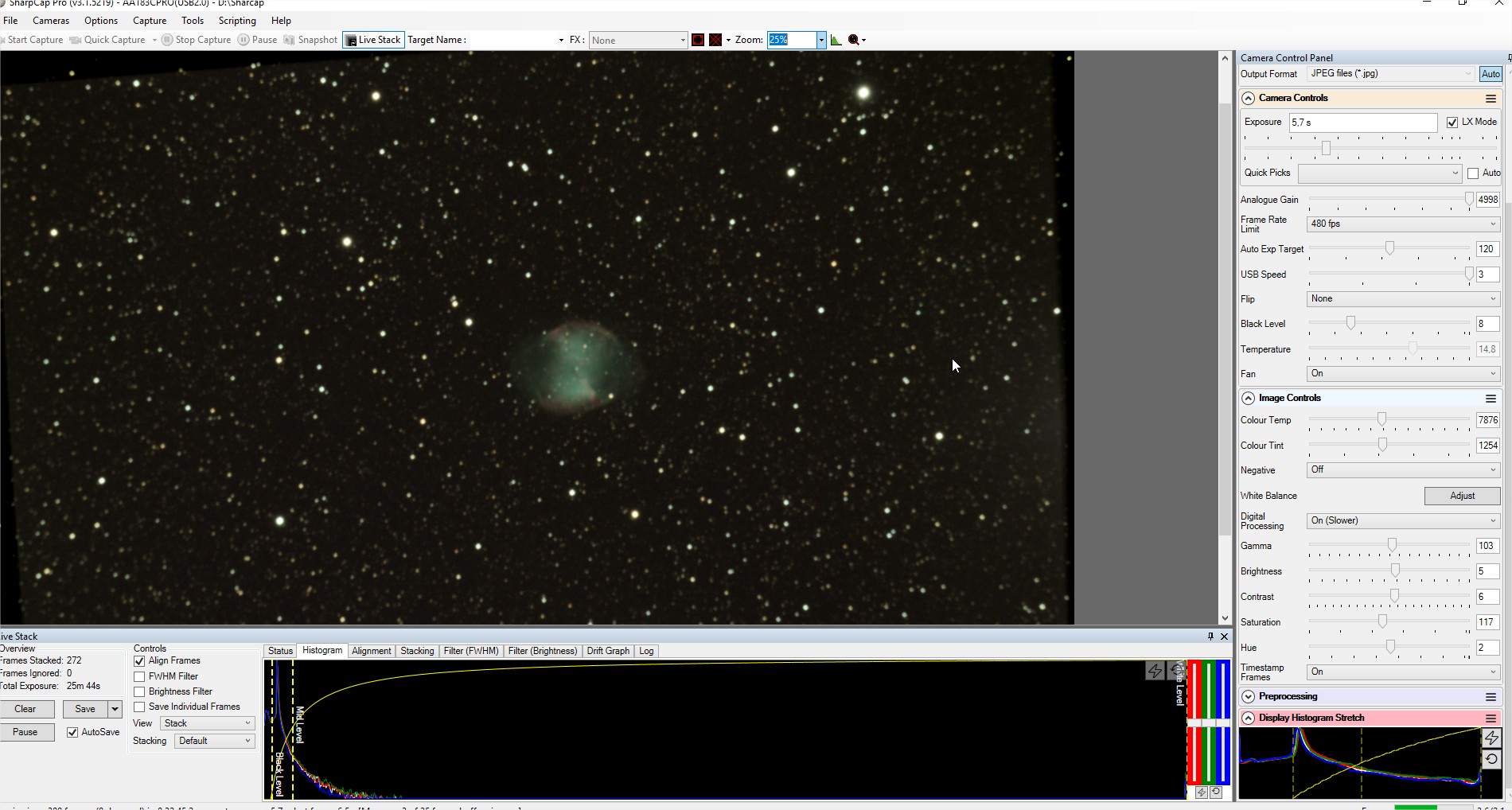Click the red circle selection area icon
1512x810 pixels.
698,40
